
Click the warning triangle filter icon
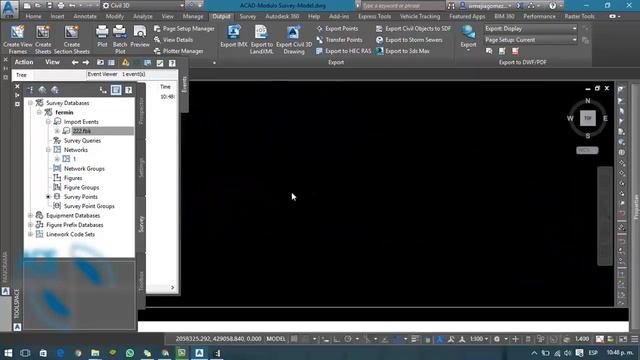click(125, 62)
